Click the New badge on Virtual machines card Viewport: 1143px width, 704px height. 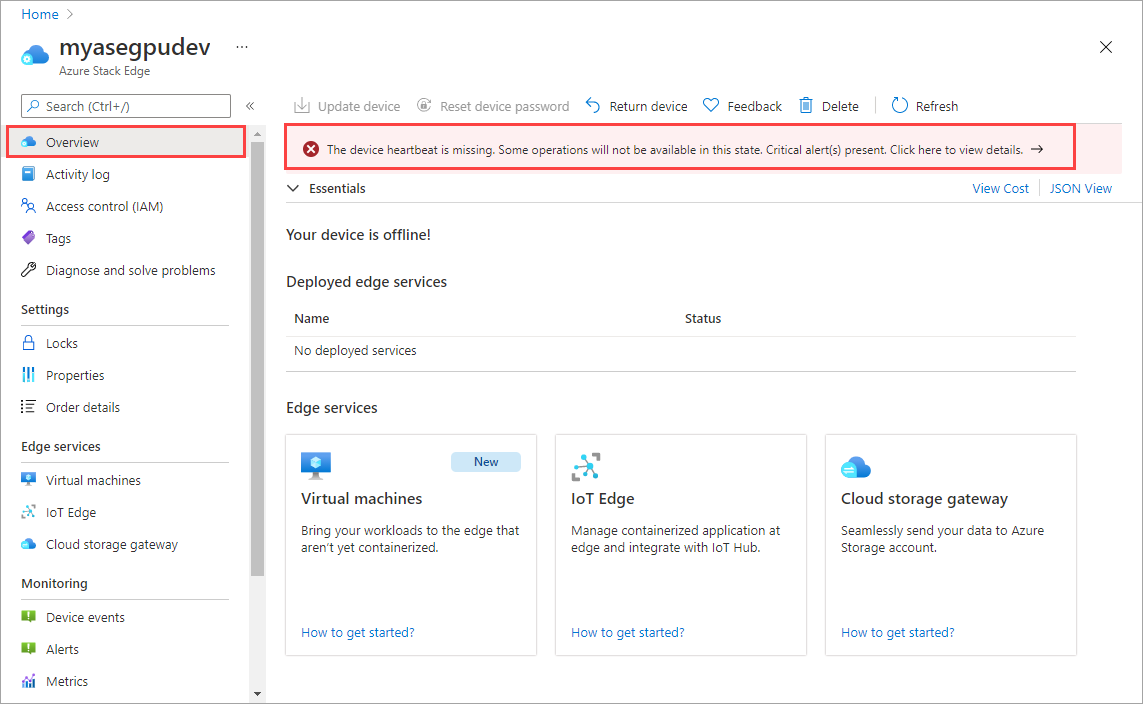point(485,462)
